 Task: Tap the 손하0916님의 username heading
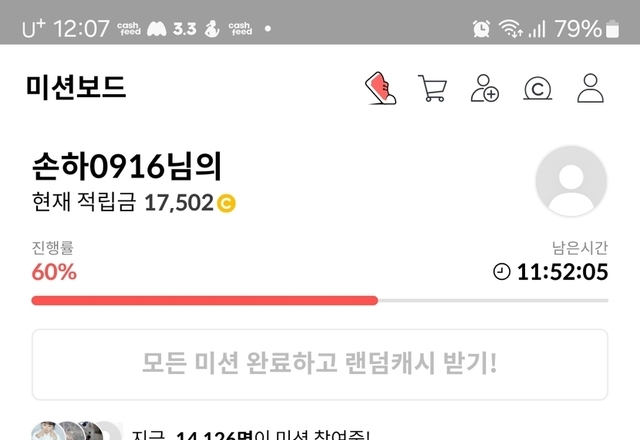(127, 166)
